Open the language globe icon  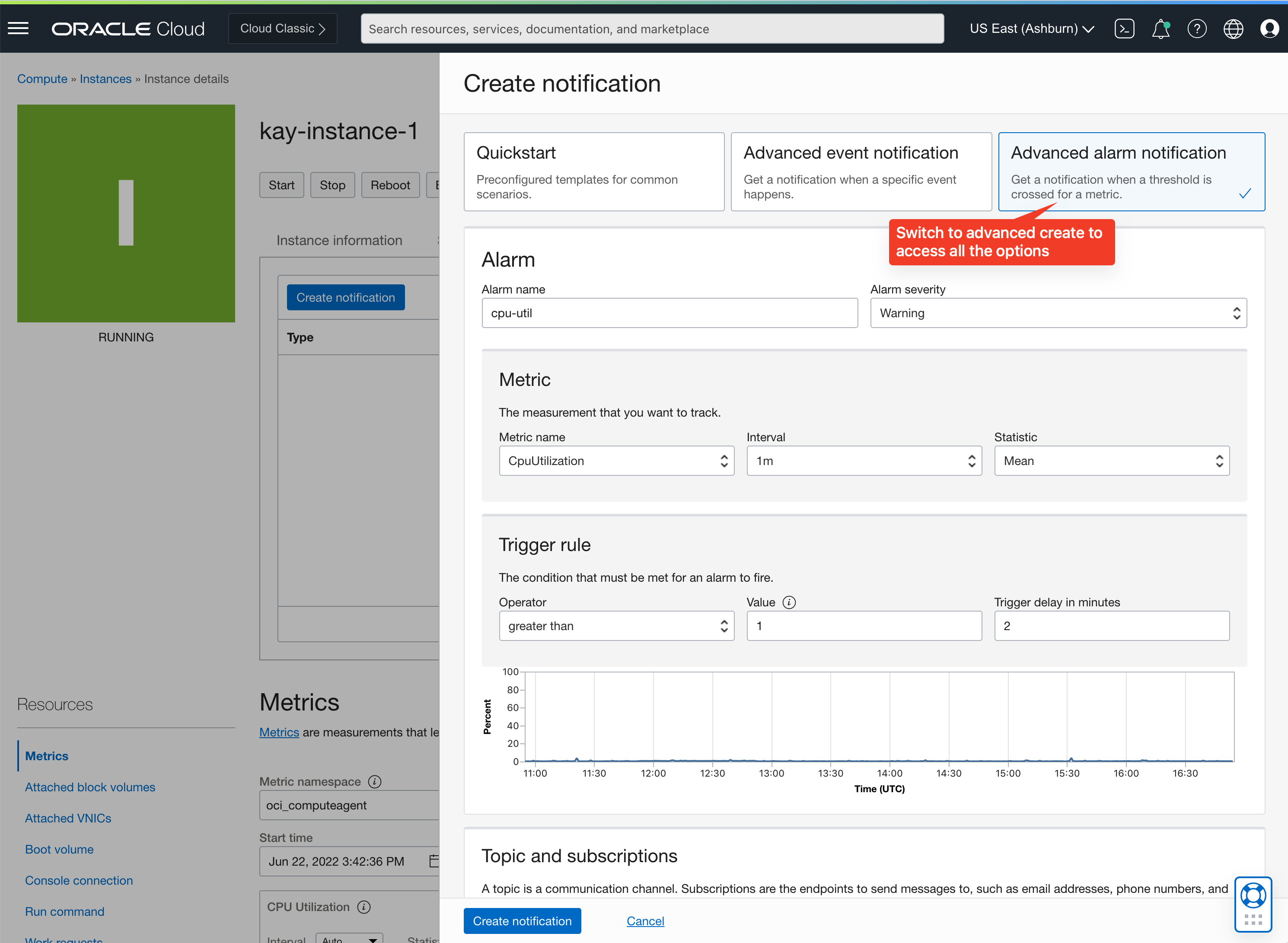pyautogui.click(x=1233, y=28)
